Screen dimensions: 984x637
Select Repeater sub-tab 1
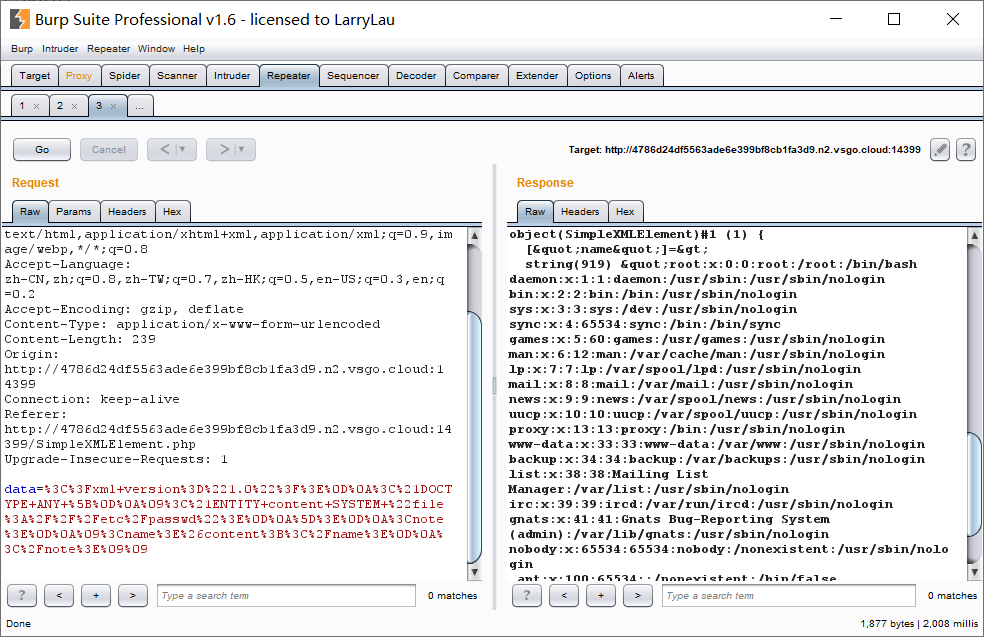(22, 105)
